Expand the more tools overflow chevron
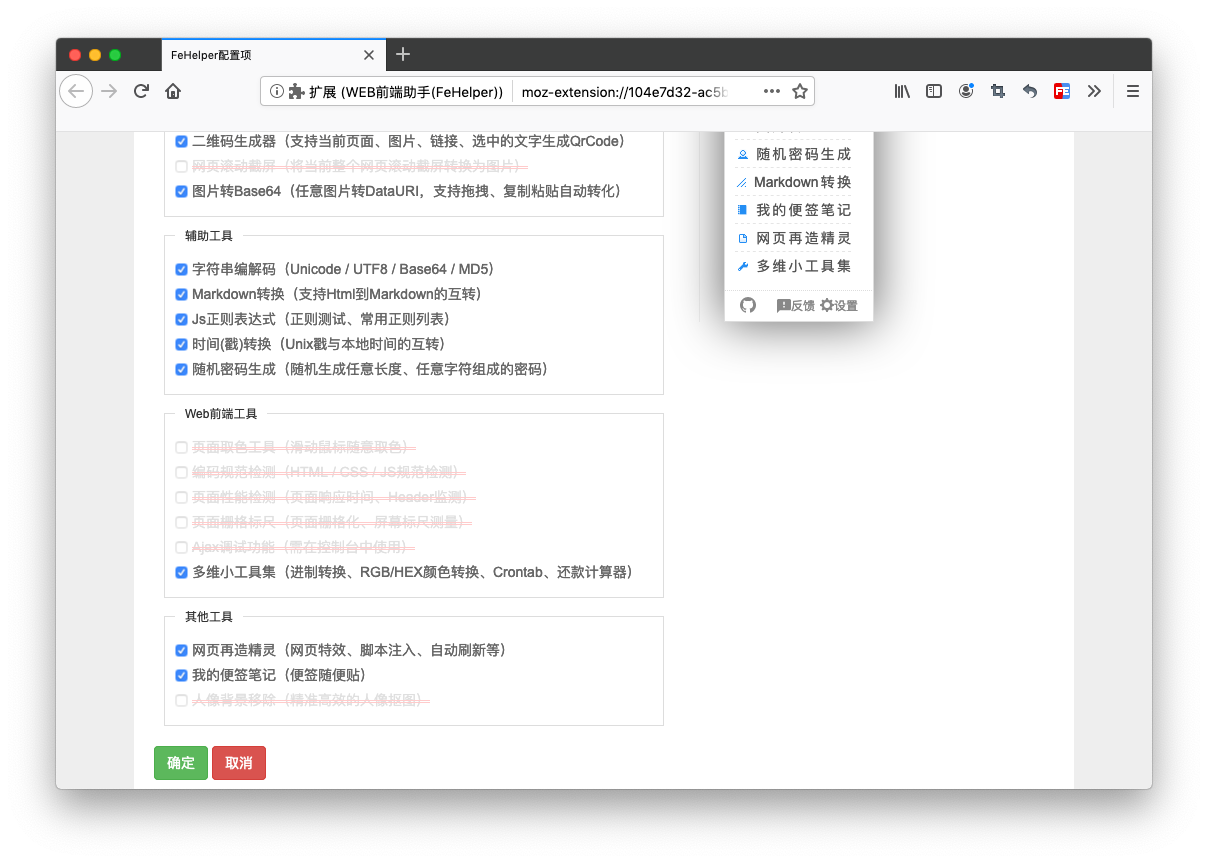1208x863 pixels. [1094, 91]
